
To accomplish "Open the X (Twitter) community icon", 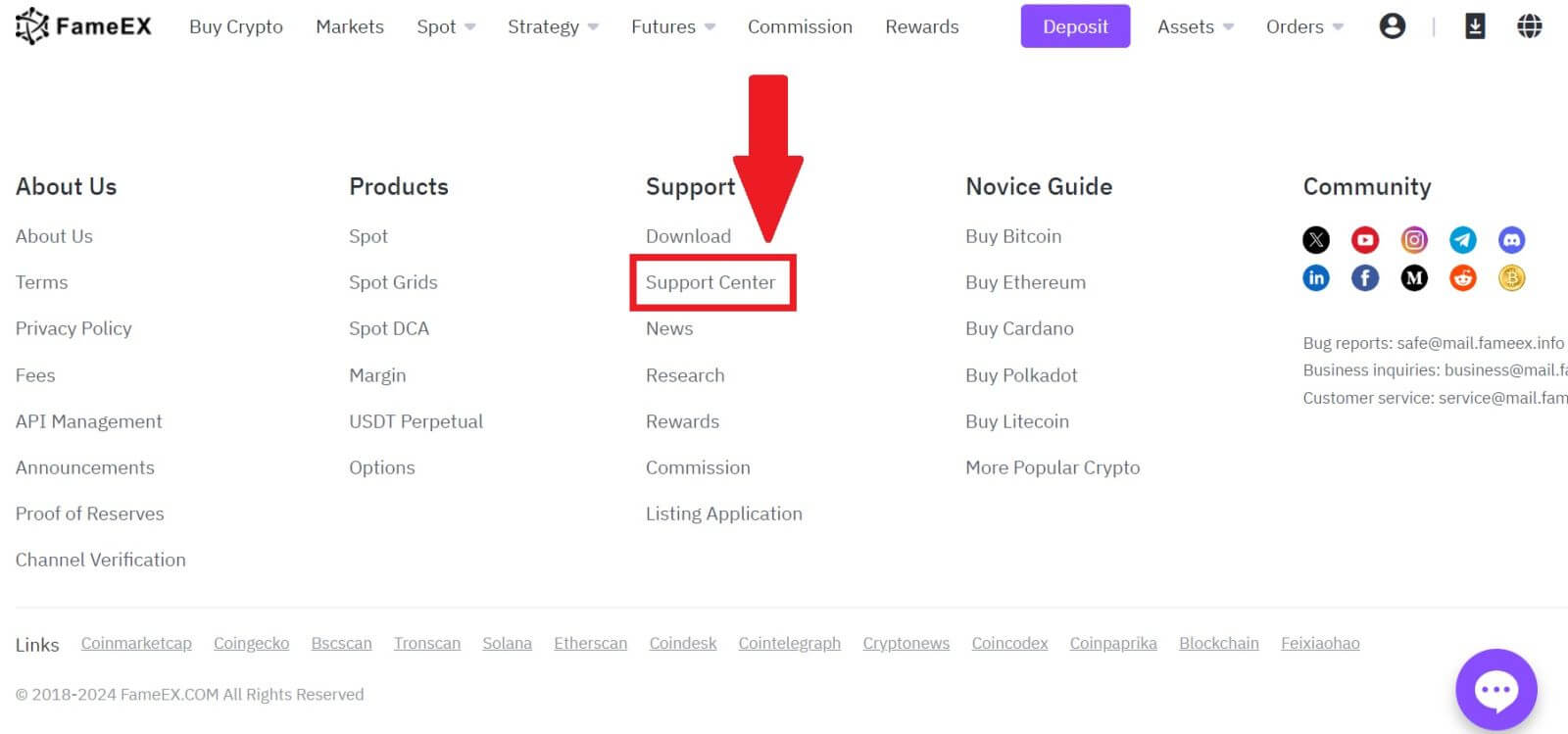I will [1316, 239].
